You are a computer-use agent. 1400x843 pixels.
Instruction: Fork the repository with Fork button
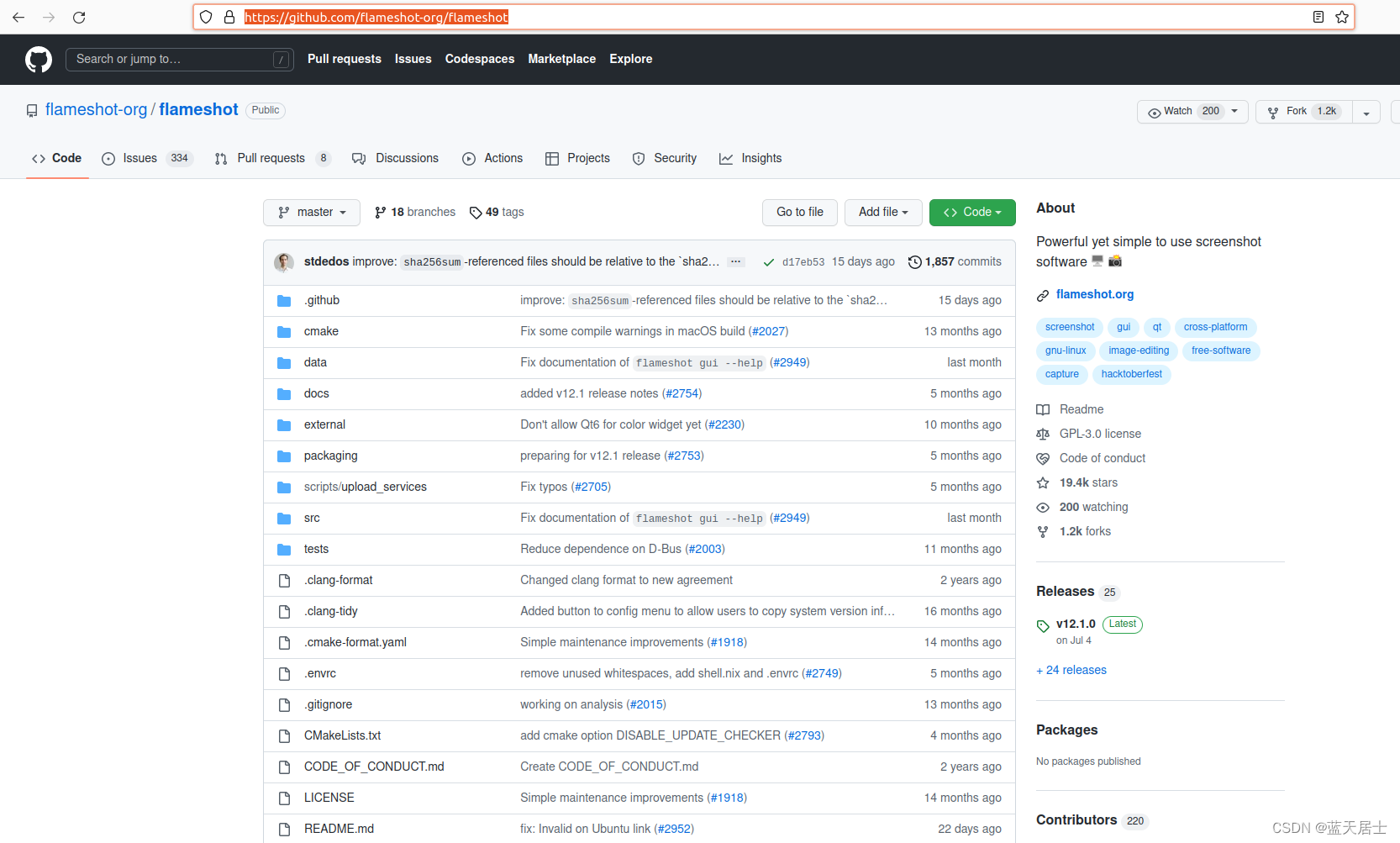1304,112
